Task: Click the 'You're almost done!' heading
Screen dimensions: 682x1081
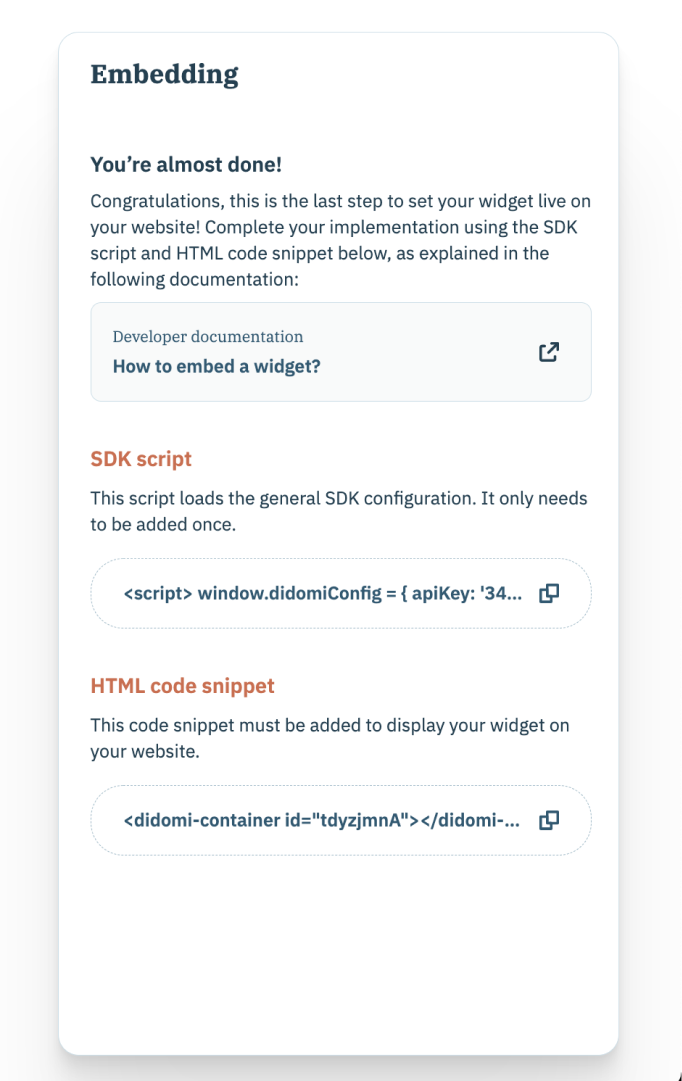Action: pyautogui.click(x=186, y=164)
